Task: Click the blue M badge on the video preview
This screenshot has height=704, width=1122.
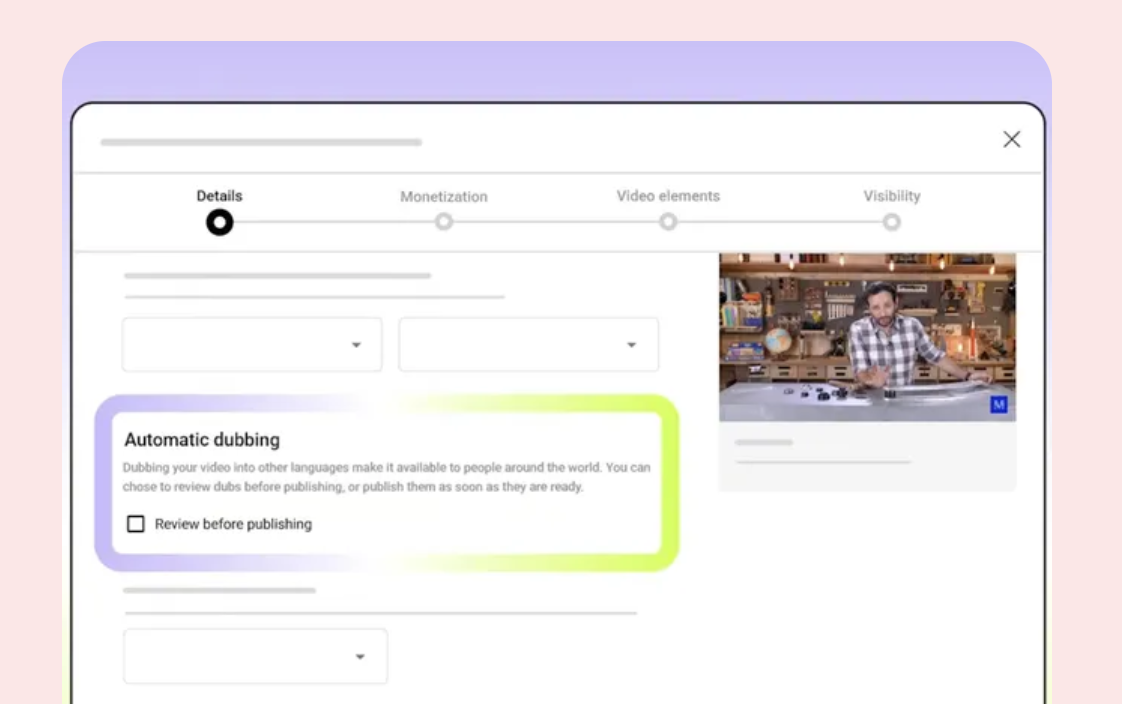Action: coord(997,405)
